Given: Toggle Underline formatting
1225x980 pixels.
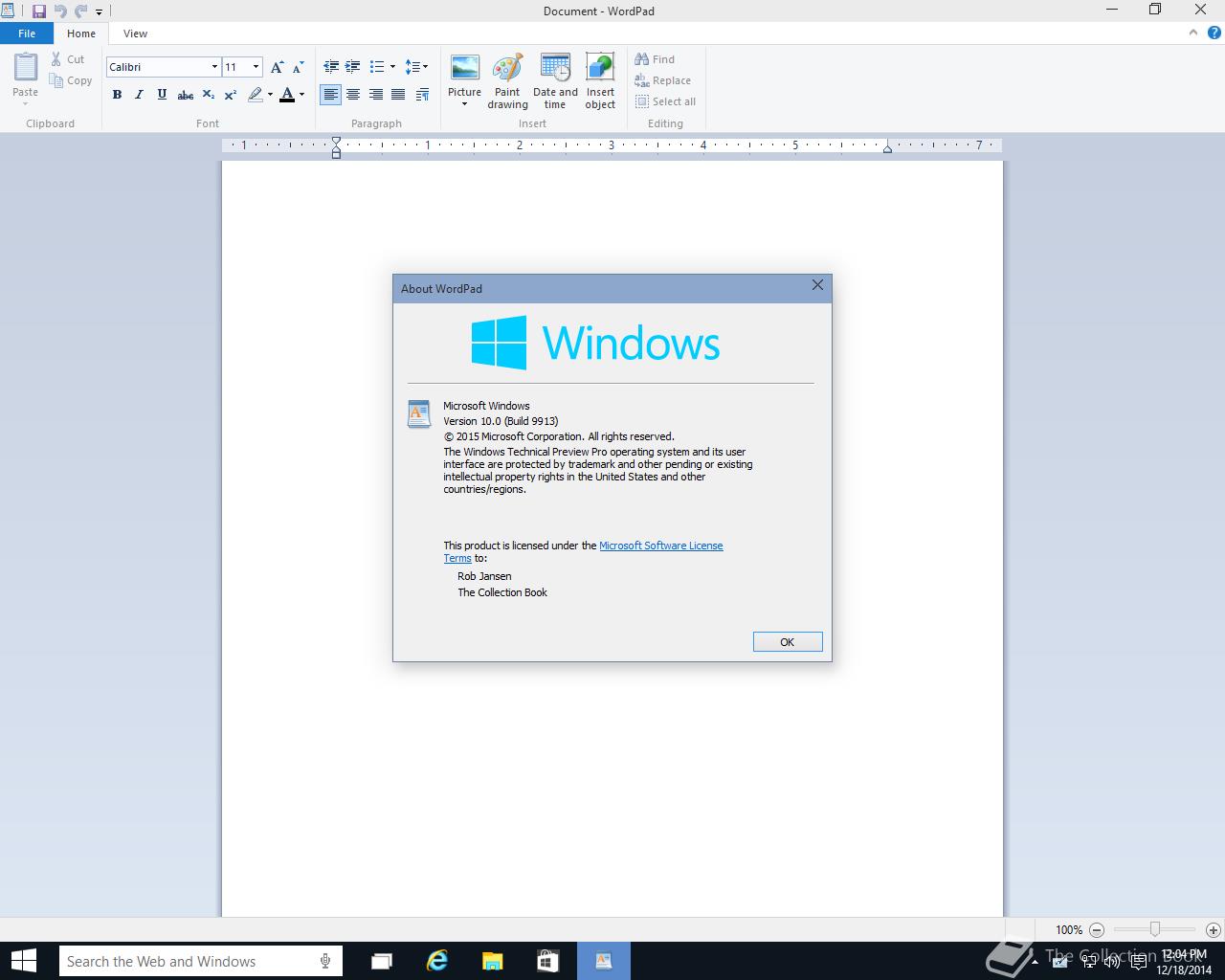Looking at the screenshot, I should 162,94.
